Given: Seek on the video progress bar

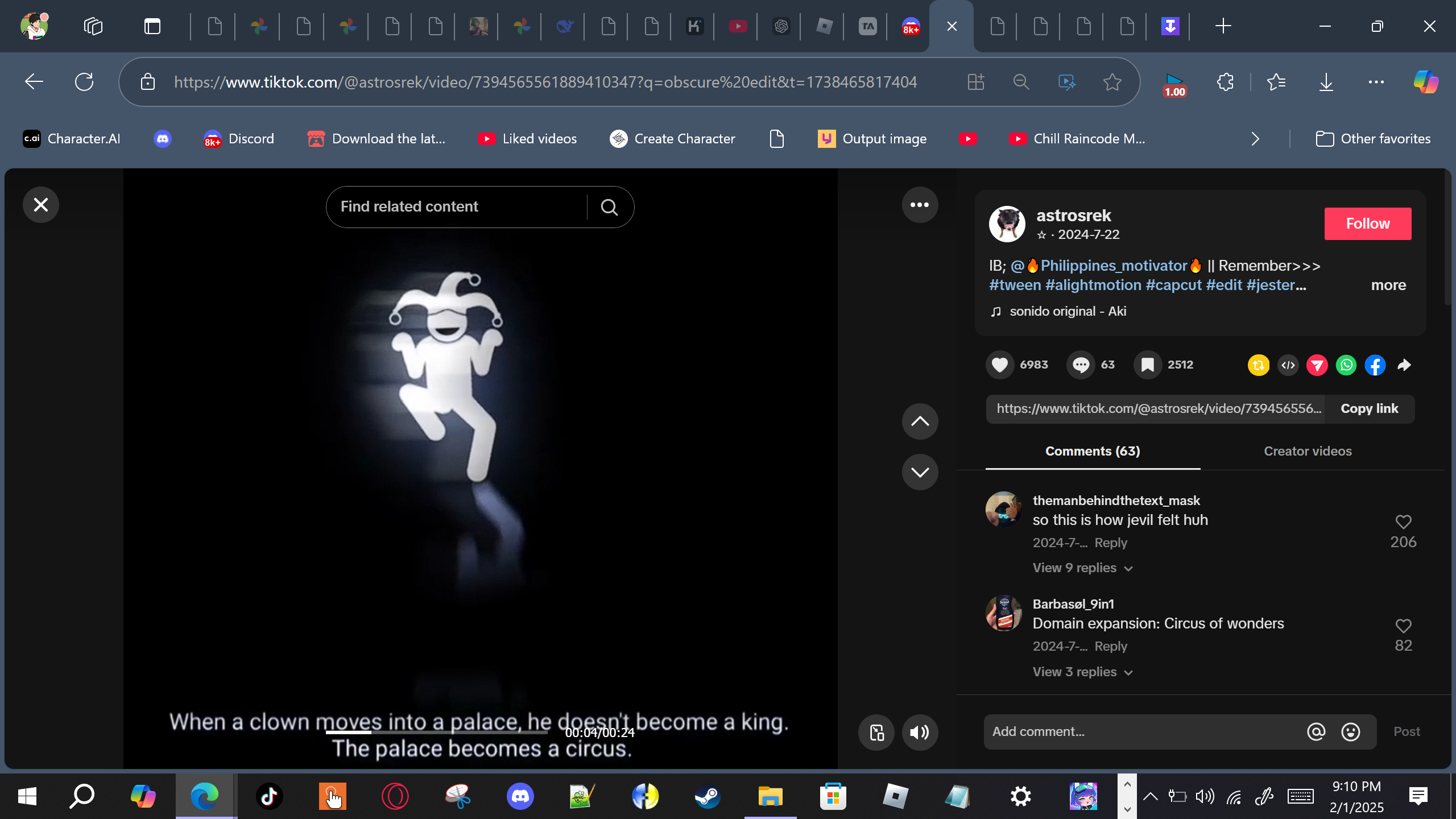Looking at the screenshot, I should click(436, 733).
